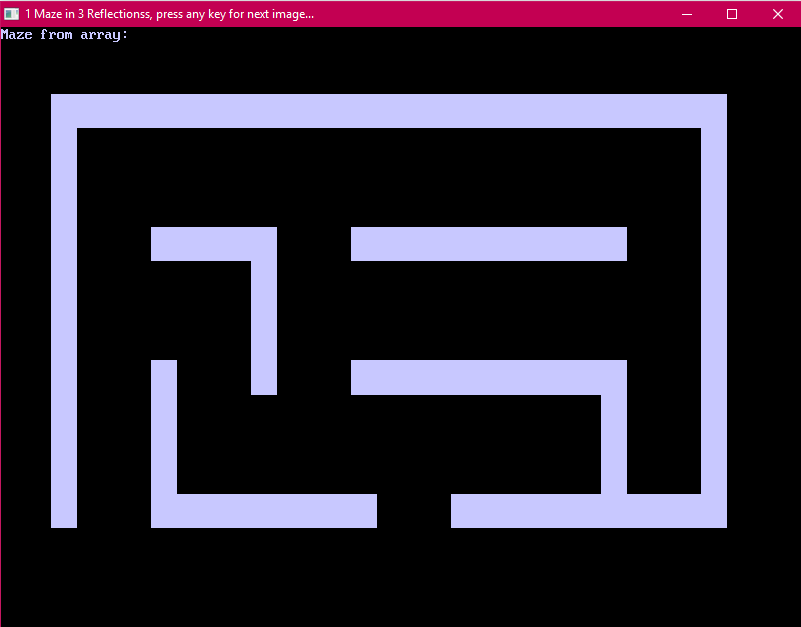Close the 1 Maze in 3 Reflections window
Screen dimensions: 801x627
(778, 14)
